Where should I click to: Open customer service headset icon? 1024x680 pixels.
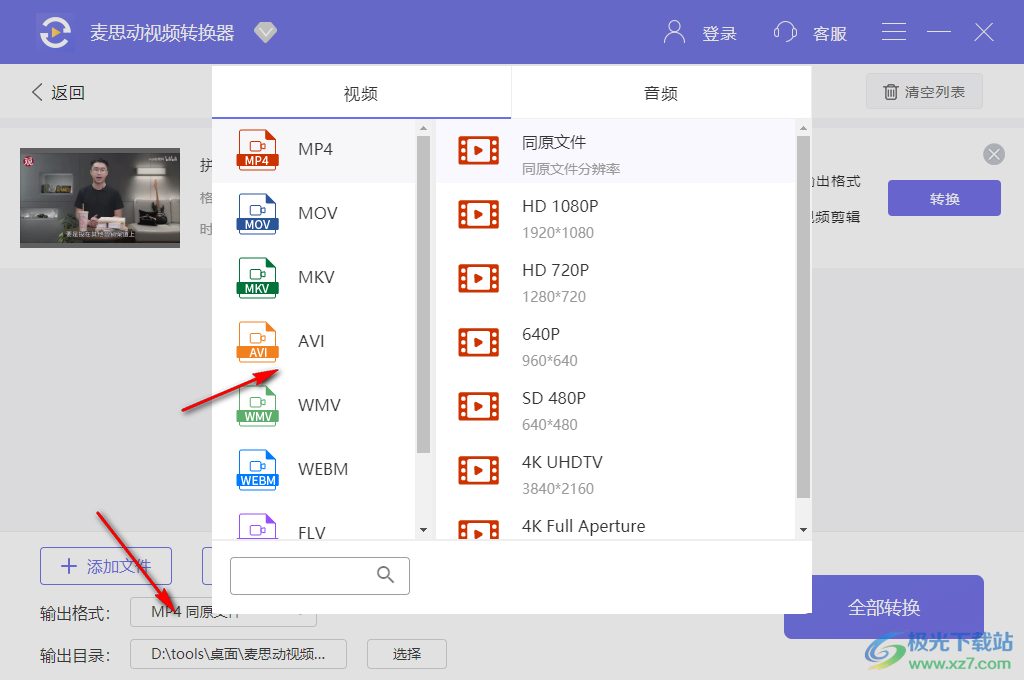[x=785, y=31]
